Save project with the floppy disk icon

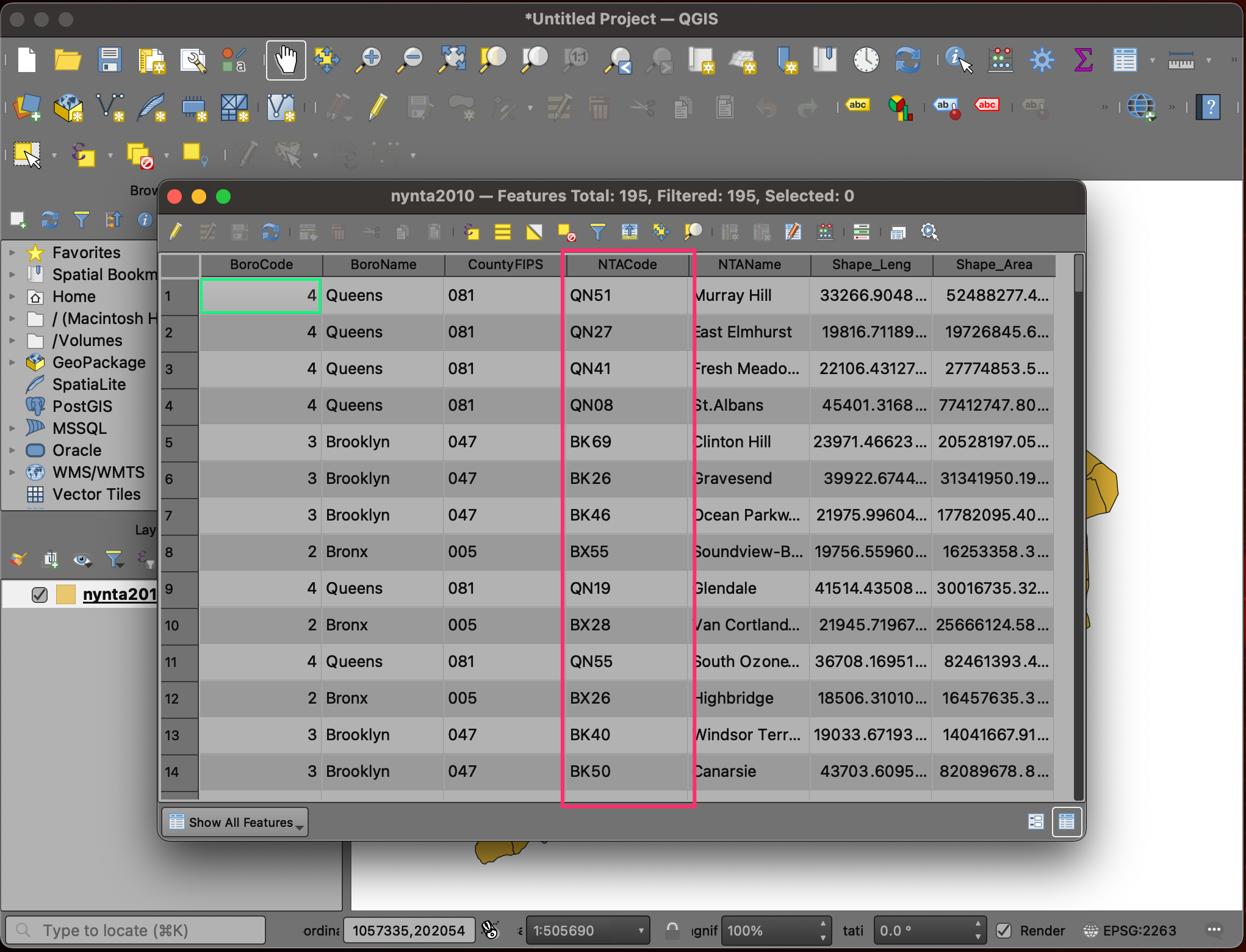pos(109,60)
